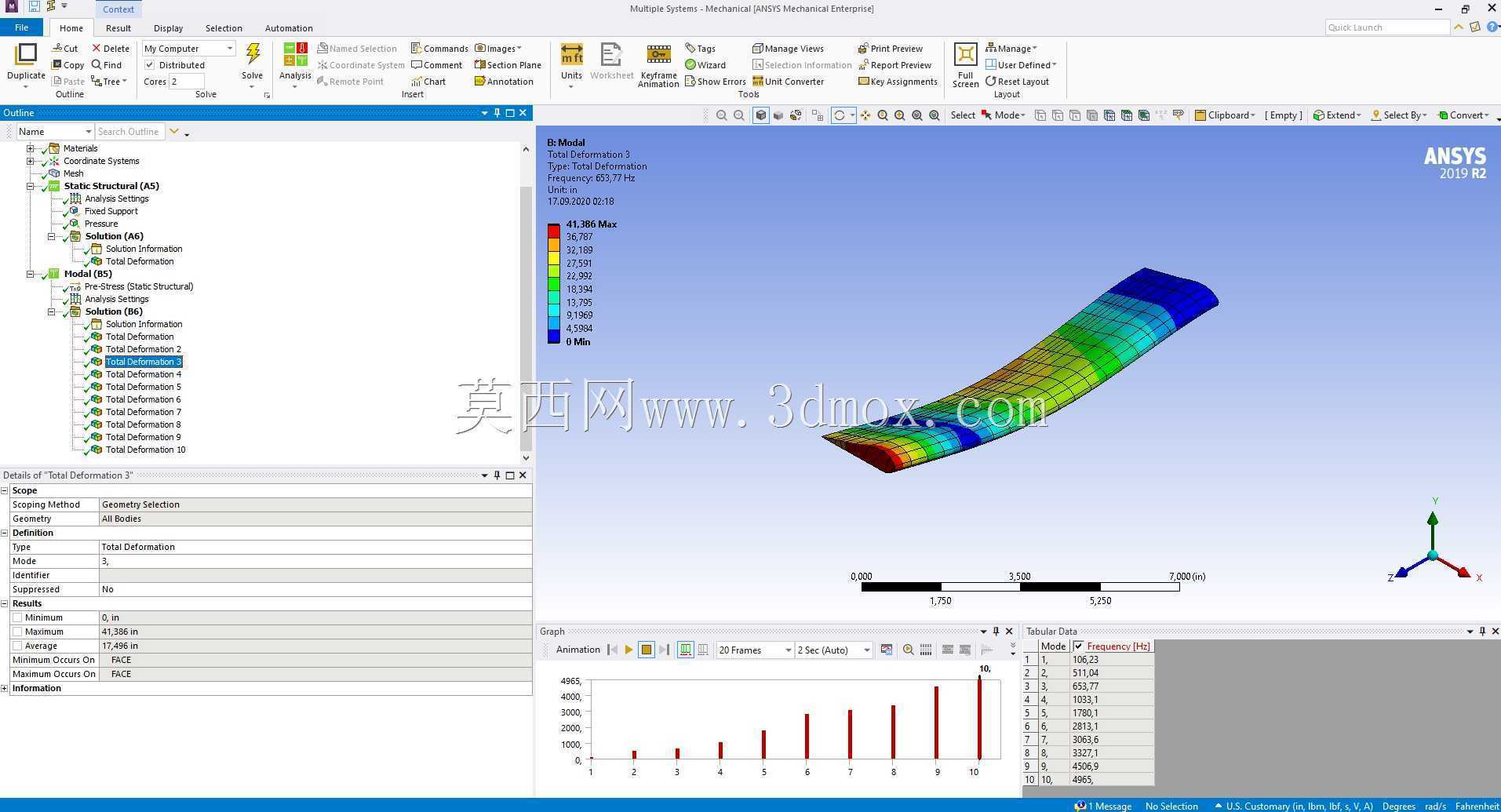Stop the animation playback
The image size is (1501, 812).
[x=647, y=650]
